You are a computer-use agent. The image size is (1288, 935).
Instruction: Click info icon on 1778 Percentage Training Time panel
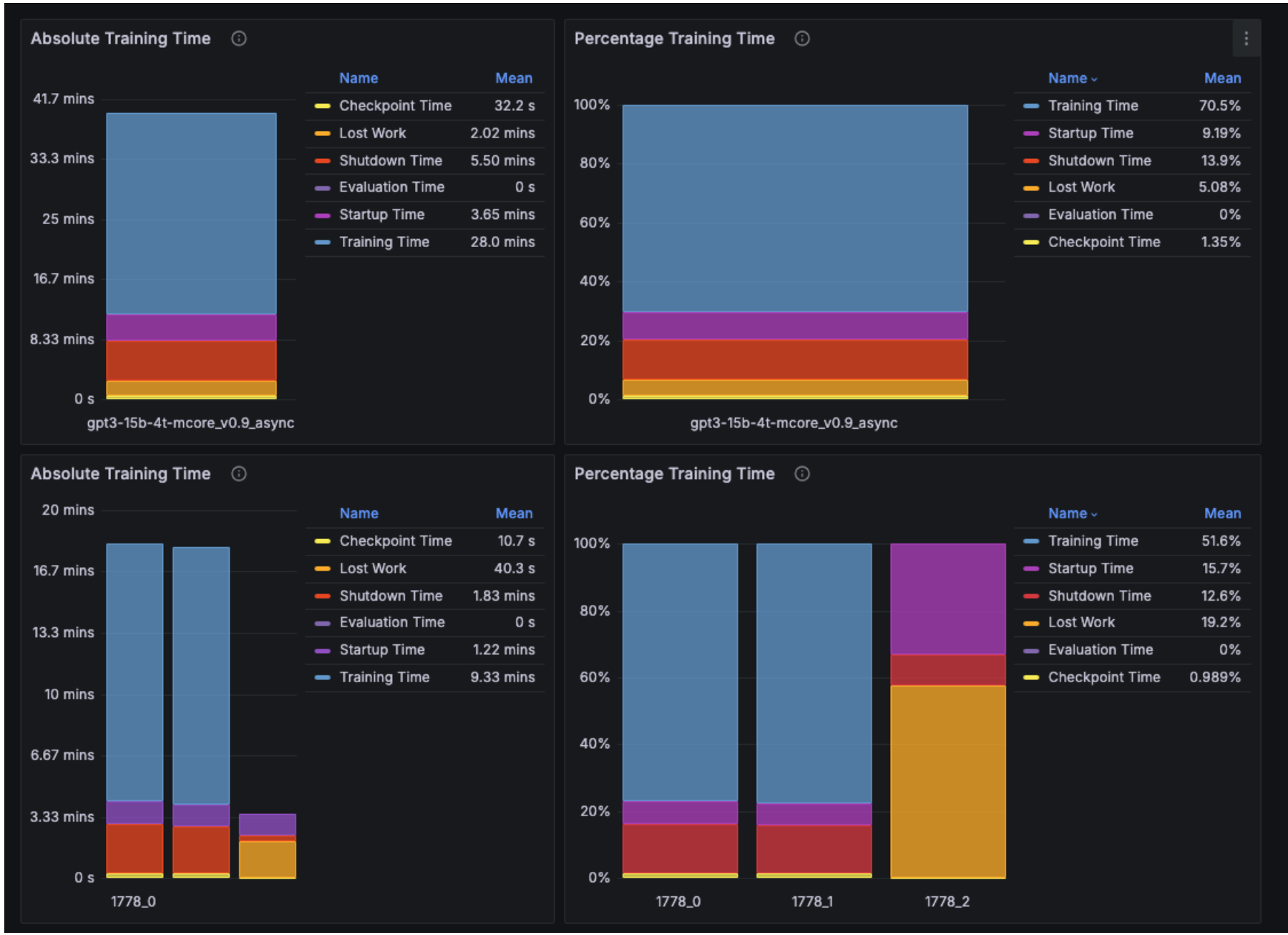(802, 474)
